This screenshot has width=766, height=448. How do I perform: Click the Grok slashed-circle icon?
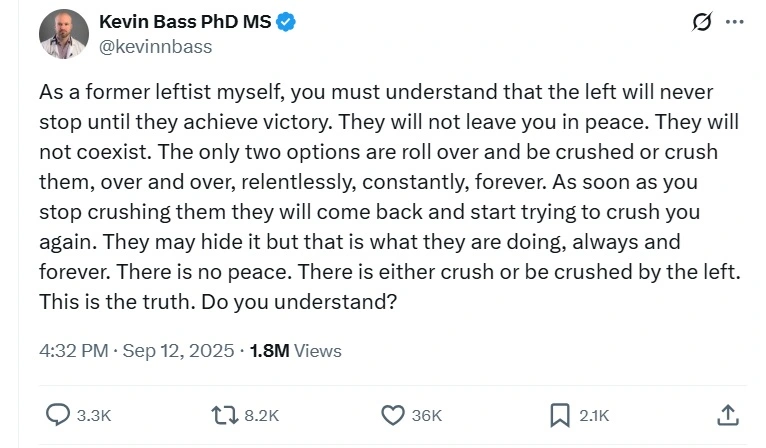[701, 23]
